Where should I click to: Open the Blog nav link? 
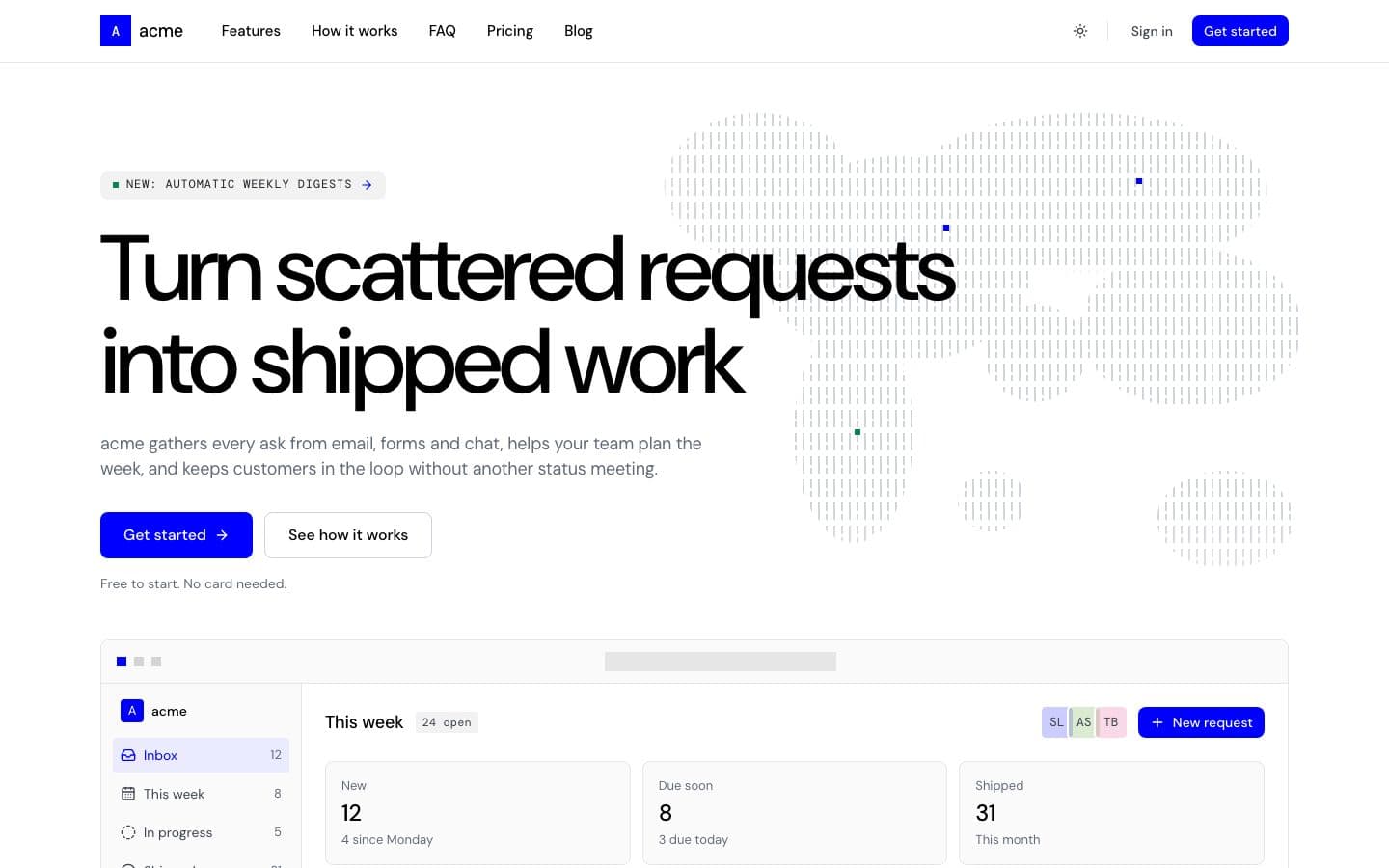(x=578, y=31)
